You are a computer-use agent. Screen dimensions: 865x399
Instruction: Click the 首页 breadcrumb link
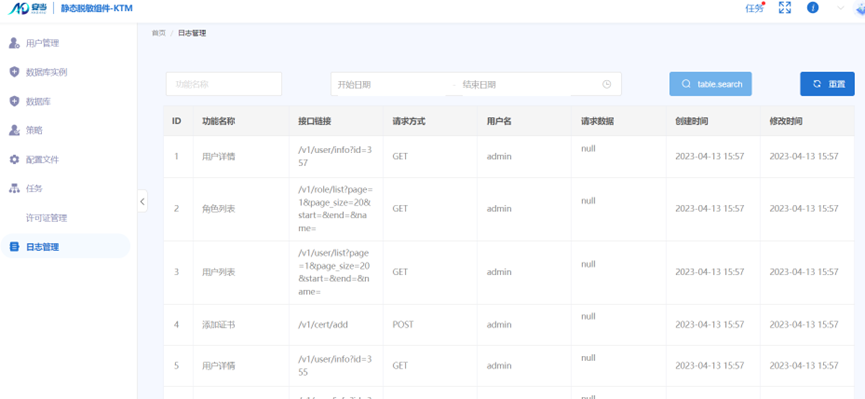click(x=158, y=33)
